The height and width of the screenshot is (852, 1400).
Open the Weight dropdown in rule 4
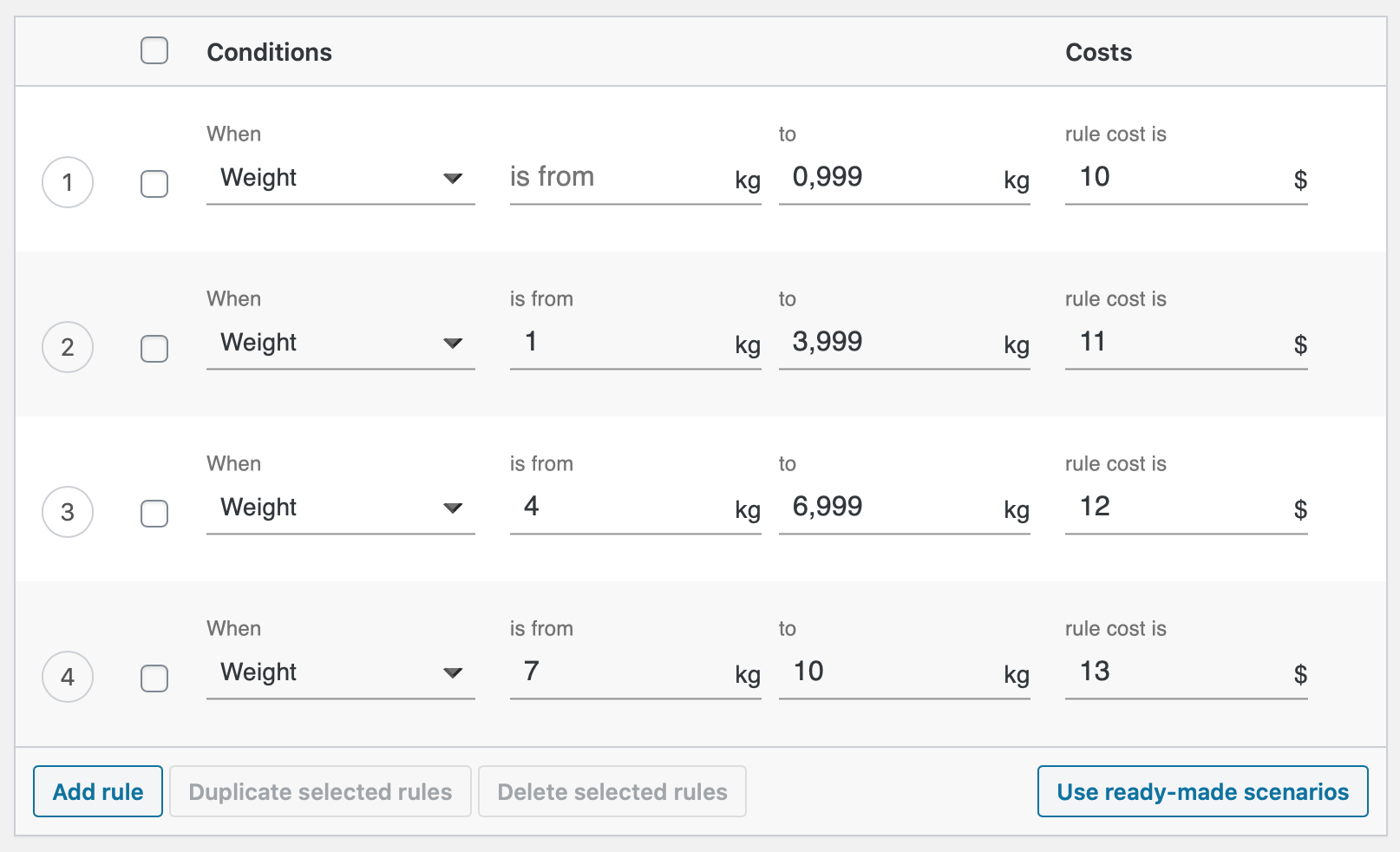click(340, 672)
